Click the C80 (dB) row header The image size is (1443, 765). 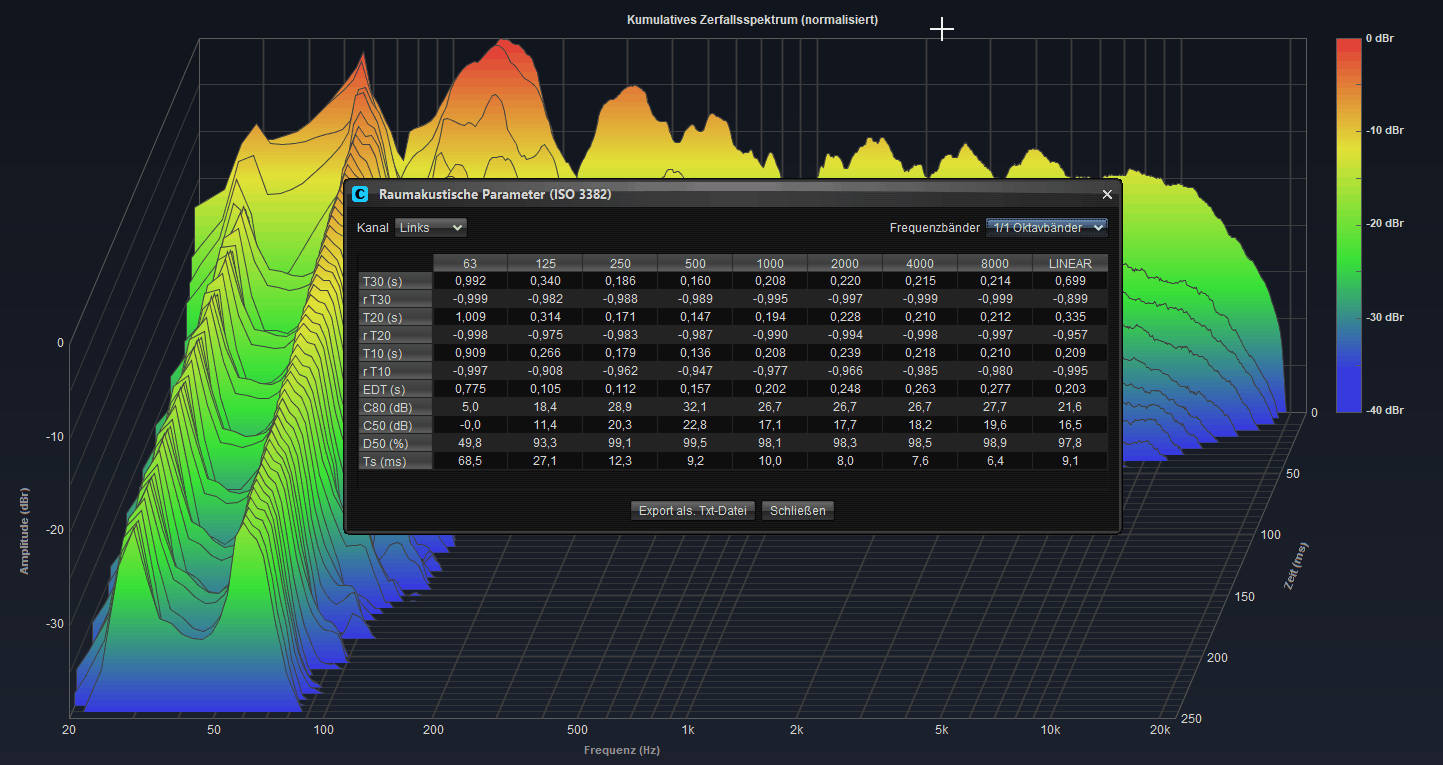coord(395,407)
